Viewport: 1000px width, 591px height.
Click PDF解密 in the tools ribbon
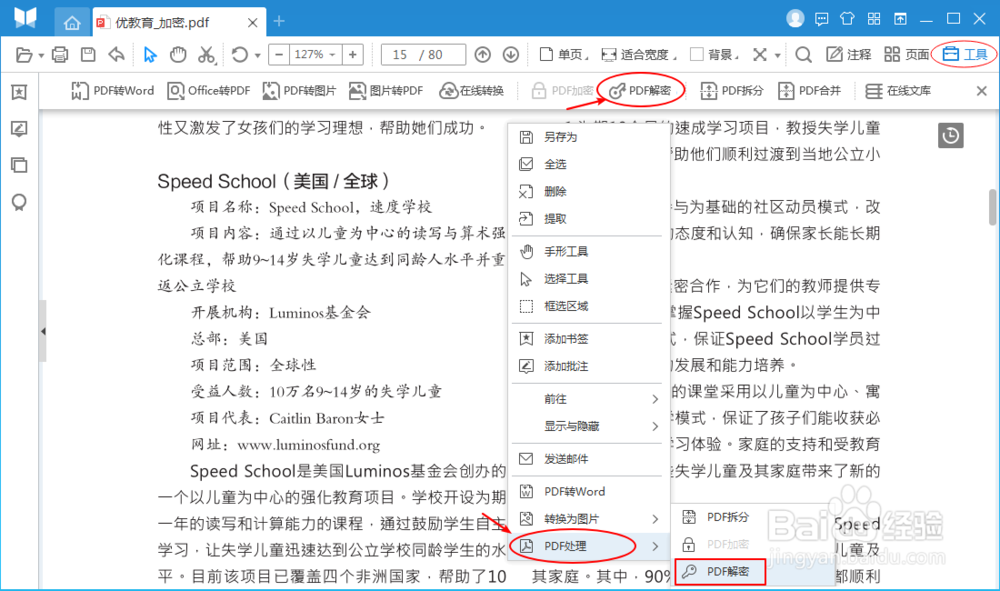[x=640, y=91]
